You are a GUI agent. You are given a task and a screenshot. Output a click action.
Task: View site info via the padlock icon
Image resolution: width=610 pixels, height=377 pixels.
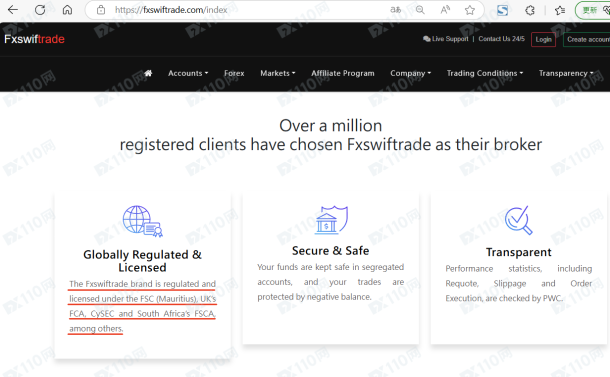[x=101, y=10]
